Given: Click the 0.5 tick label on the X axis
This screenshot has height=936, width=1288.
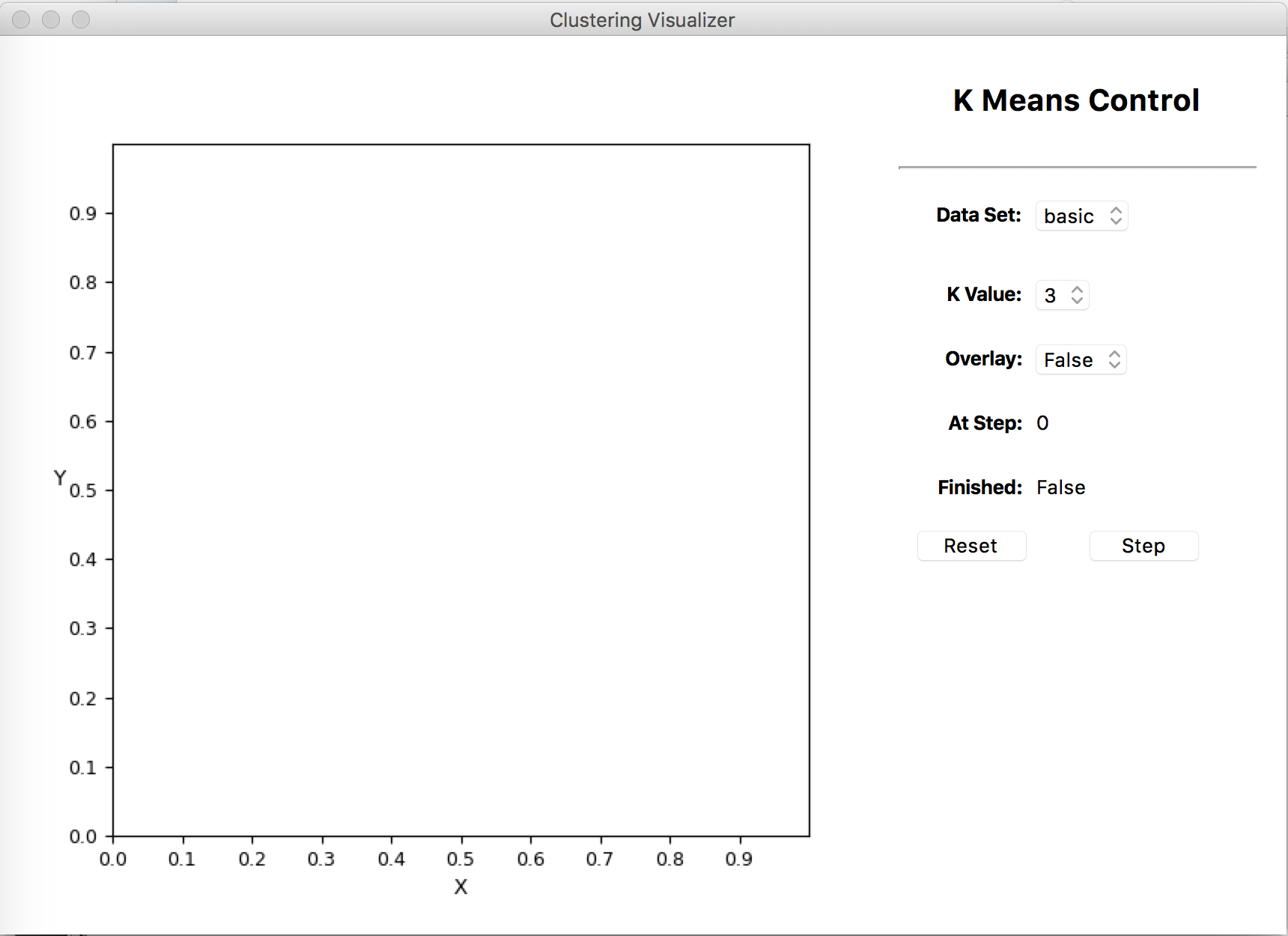Looking at the screenshot, I should 461,860.
